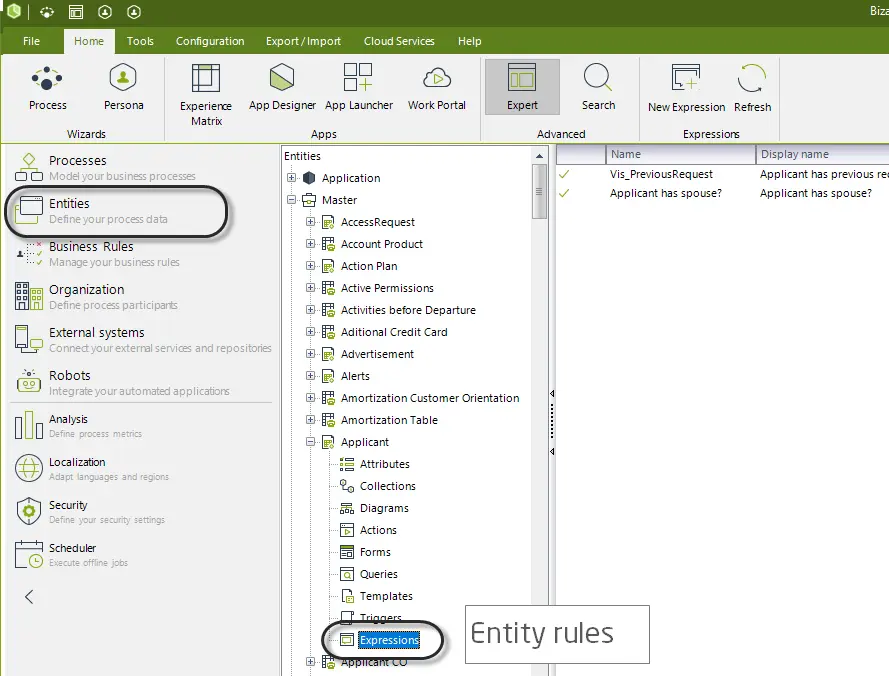Launch the Persona wizard
This screenshot has height=676, width=889.
123,88
